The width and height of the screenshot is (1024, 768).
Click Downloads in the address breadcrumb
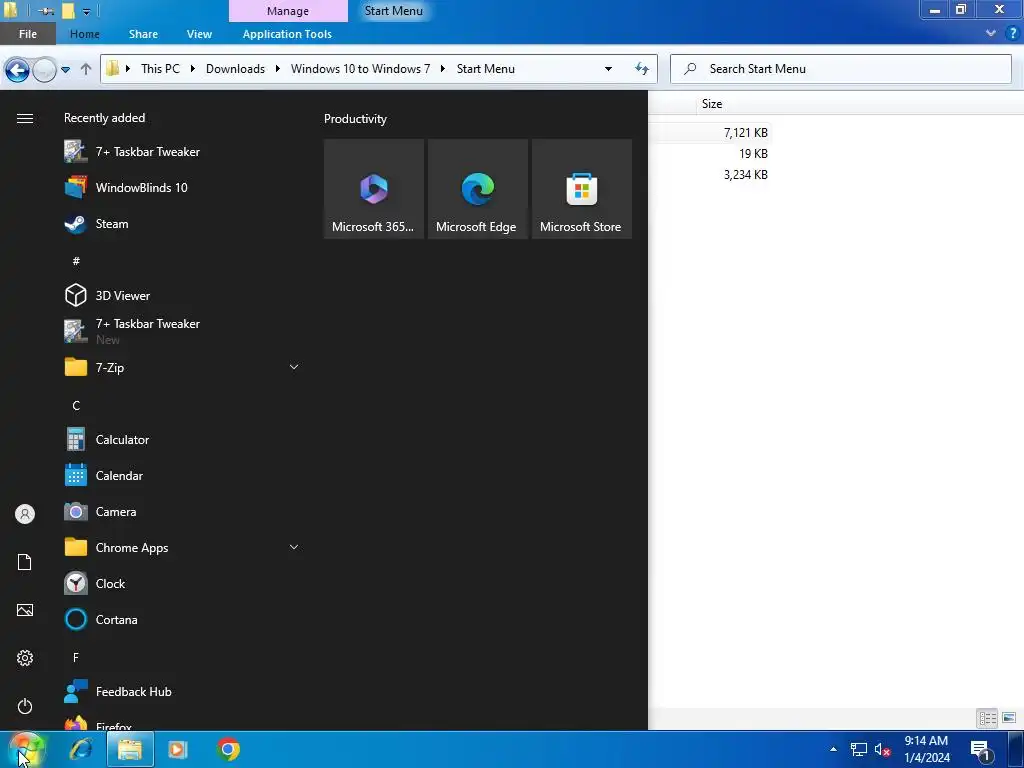tap(235, 69)
